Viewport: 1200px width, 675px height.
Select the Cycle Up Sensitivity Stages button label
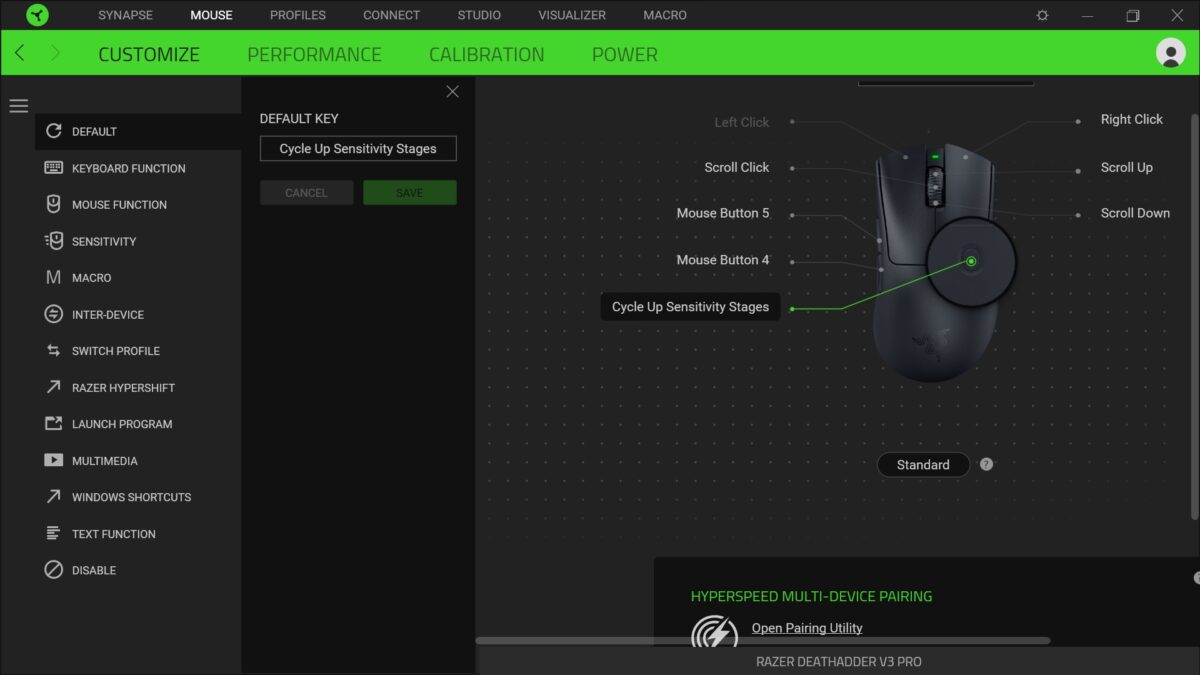tap(690, 306)
